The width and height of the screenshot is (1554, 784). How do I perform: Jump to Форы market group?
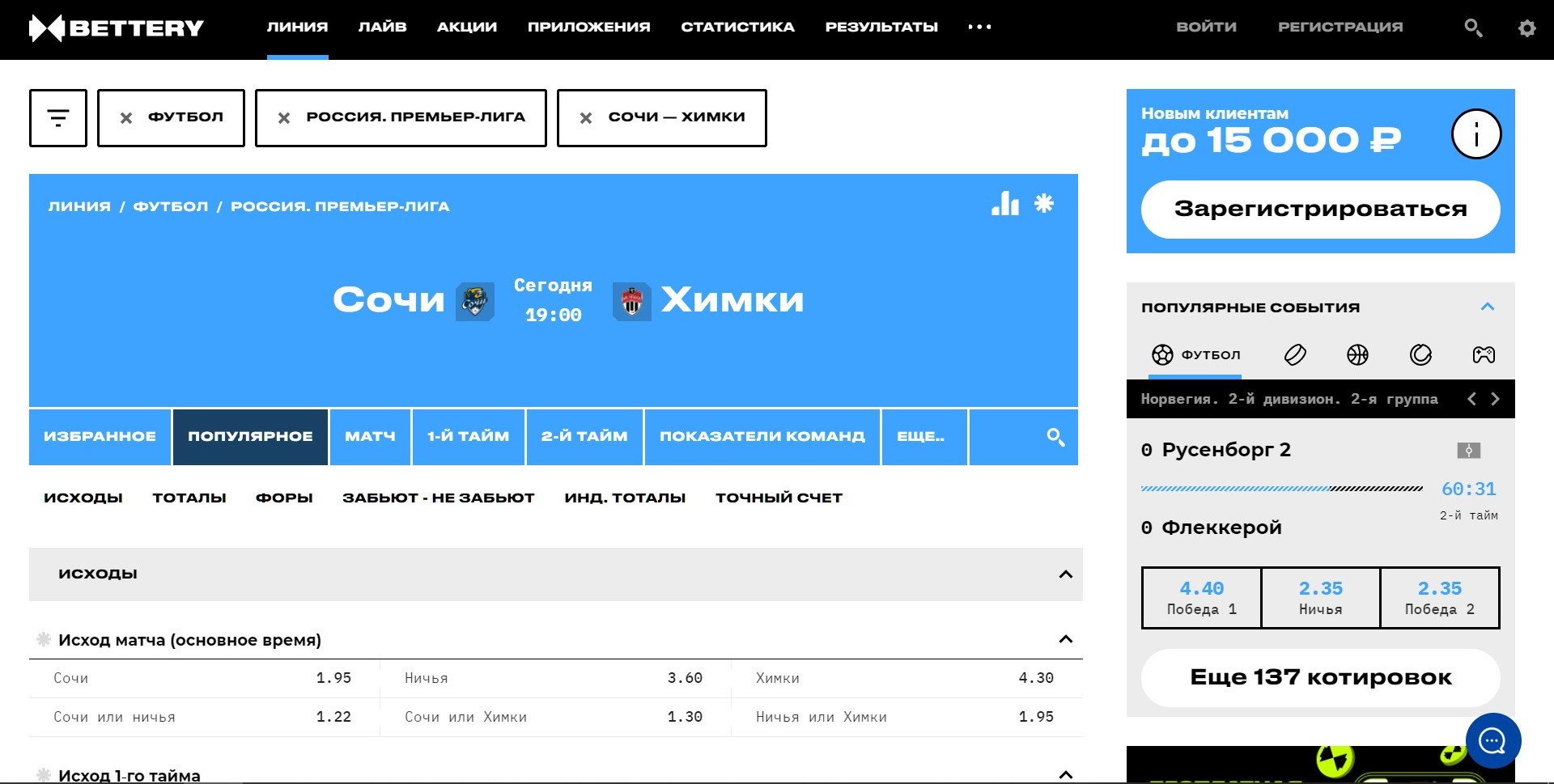coord(284,498)
